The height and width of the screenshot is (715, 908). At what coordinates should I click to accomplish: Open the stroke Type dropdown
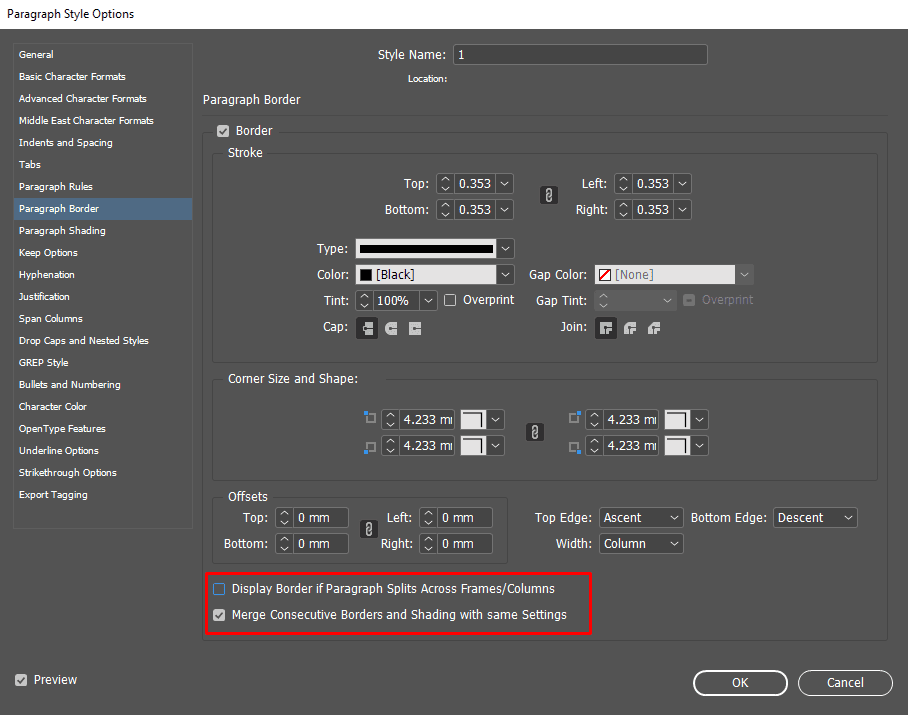[506, 249]
